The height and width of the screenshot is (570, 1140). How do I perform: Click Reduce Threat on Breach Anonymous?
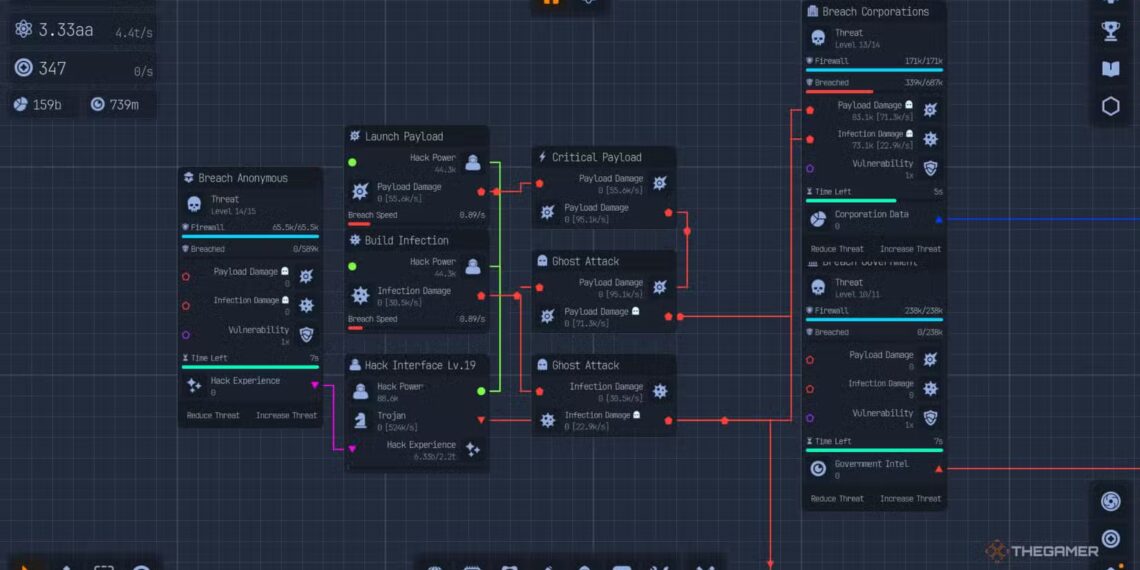click(213, 415)
